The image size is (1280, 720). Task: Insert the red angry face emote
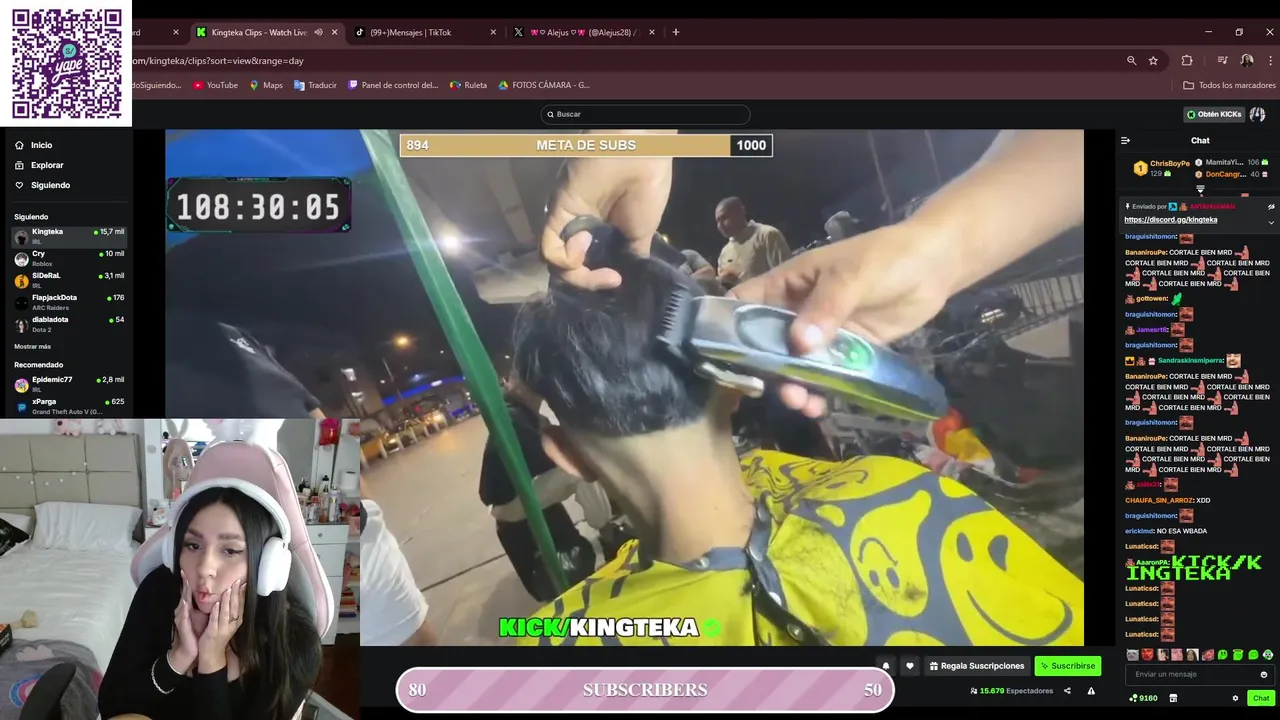pos(1148,655)
